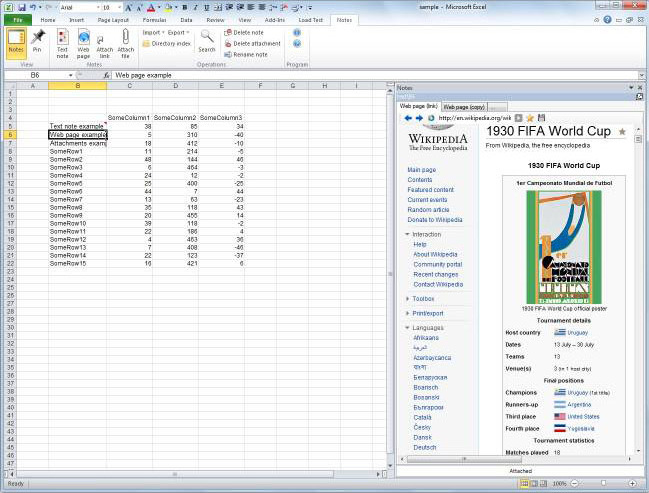Viewport: 649px width, 493px height.
Task: Open the Export dropdown menu
Action: tap(176, 32)
